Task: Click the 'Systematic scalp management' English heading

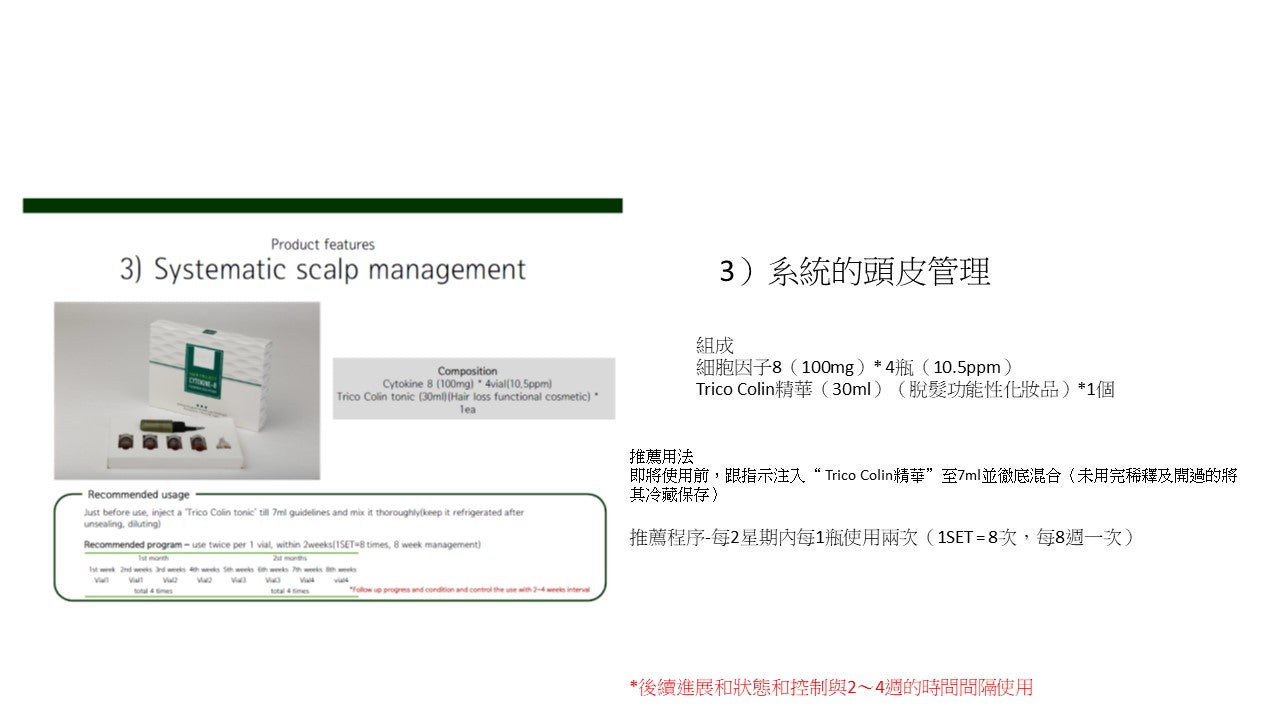Action: tap(322, 270)
